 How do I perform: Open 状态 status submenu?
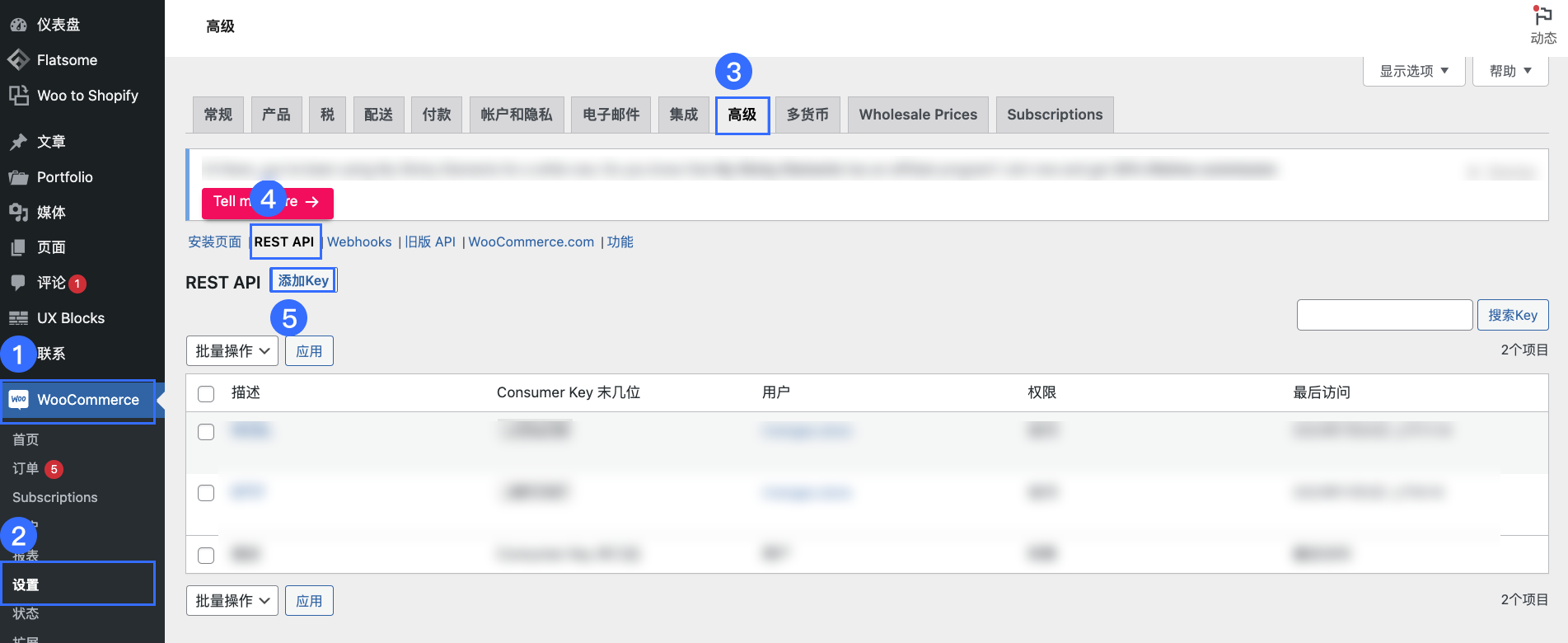pos(26,613)
